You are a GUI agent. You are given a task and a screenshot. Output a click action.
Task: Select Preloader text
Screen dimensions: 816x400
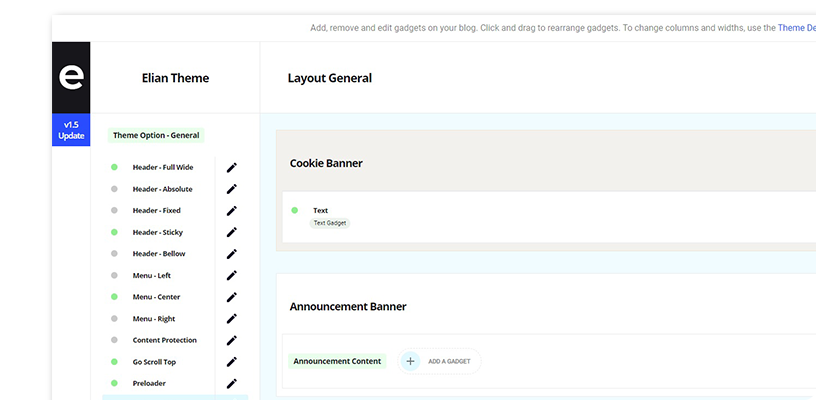tap(149, 383)
